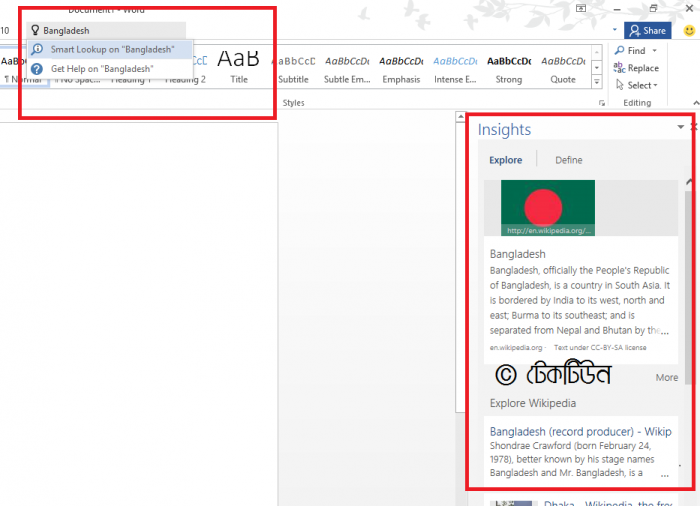Click More under the Bangladesh result
Image resolution: width=700 pixels, height=506 pixels.
[667, 378]
